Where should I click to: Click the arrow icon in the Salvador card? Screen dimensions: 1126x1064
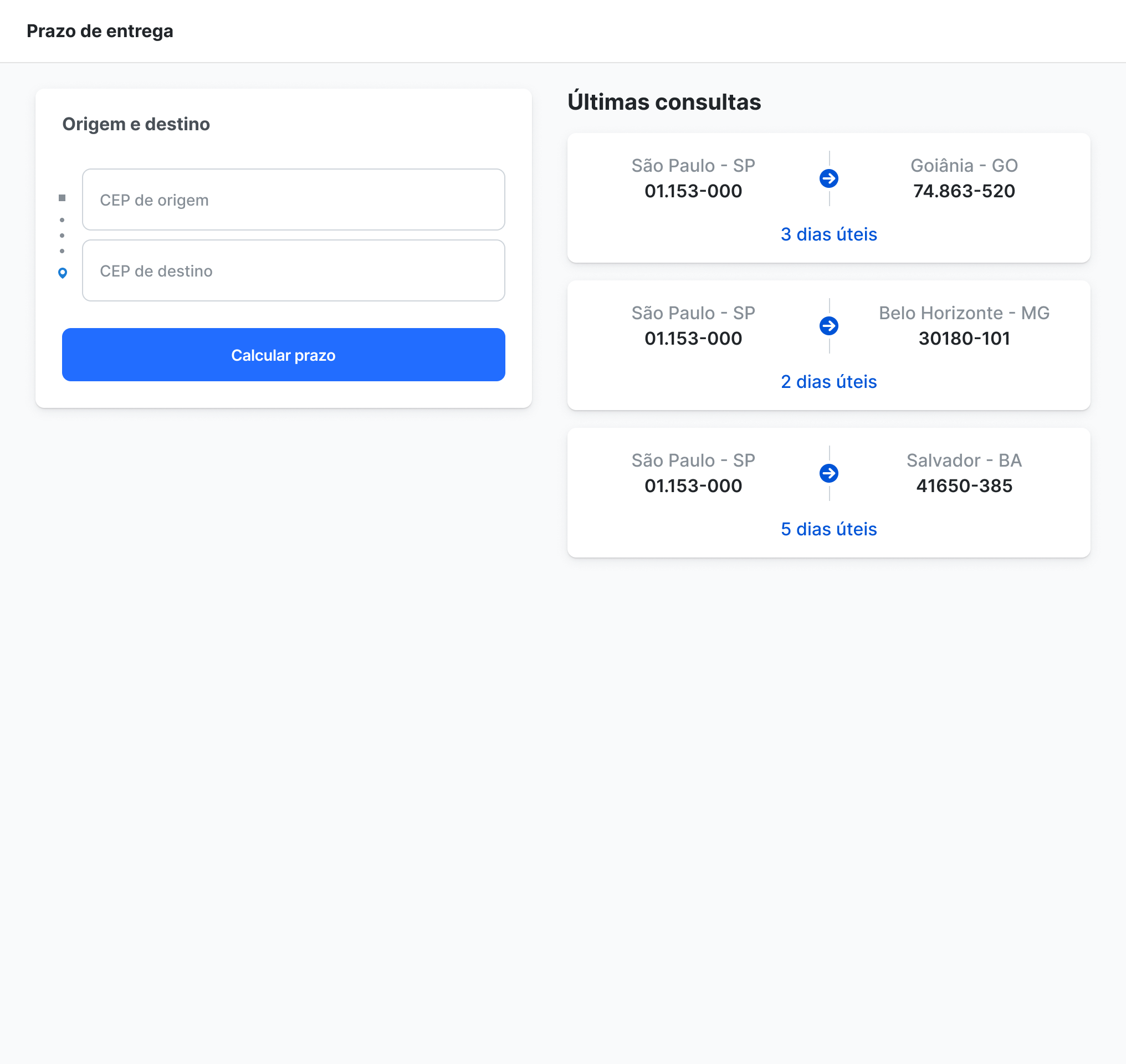click(x=829, y=474)
